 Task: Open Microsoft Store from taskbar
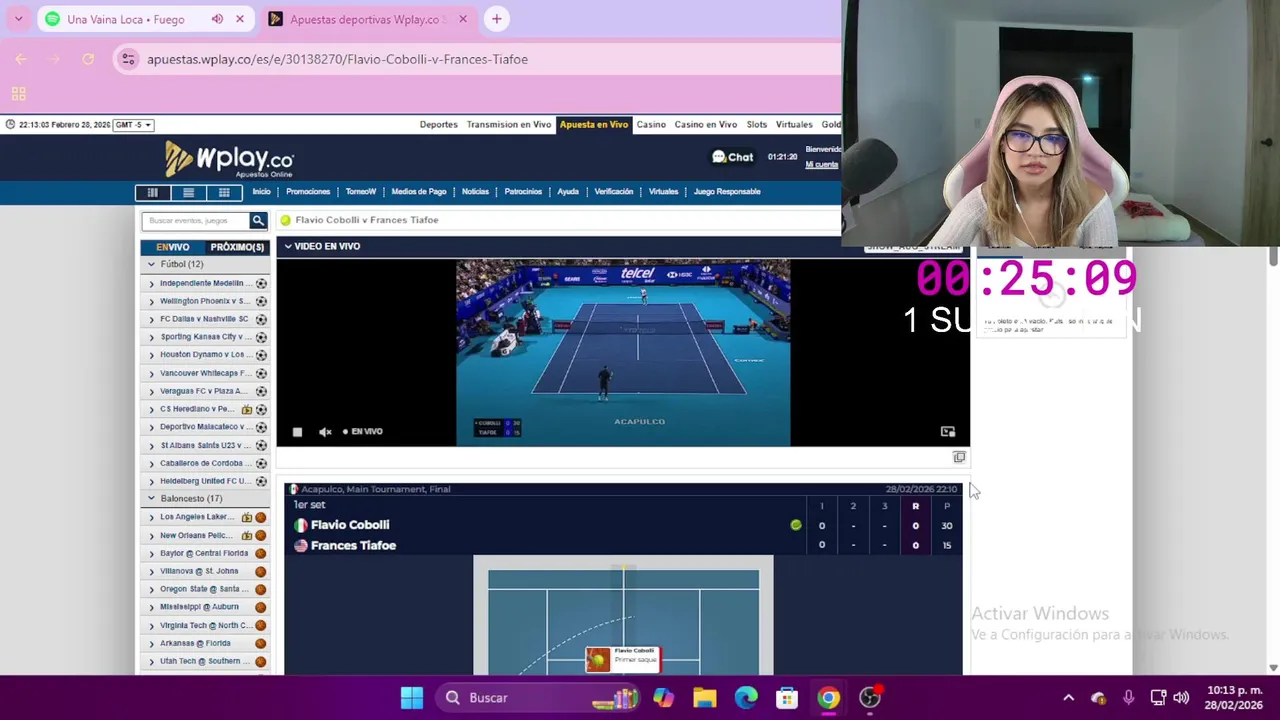point(787,698)
